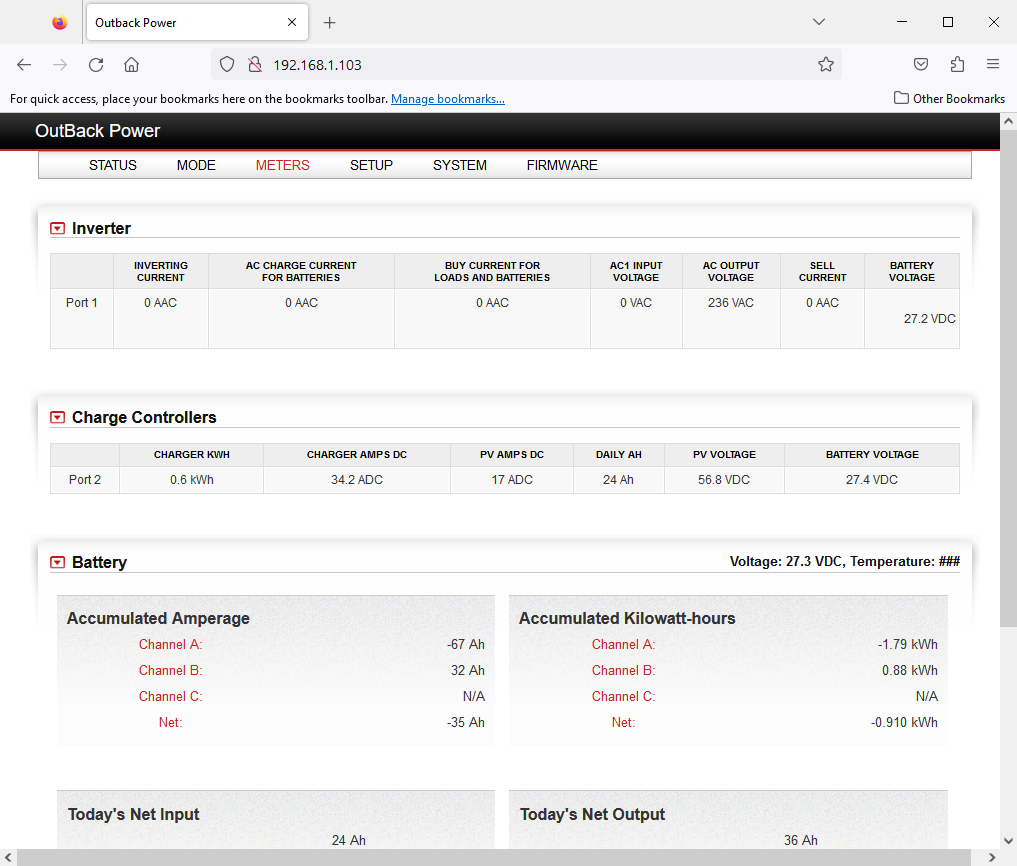This screenshot has width=1017, height=866.
Task: Open the browser extensions icon
Action: coord(957,65)
